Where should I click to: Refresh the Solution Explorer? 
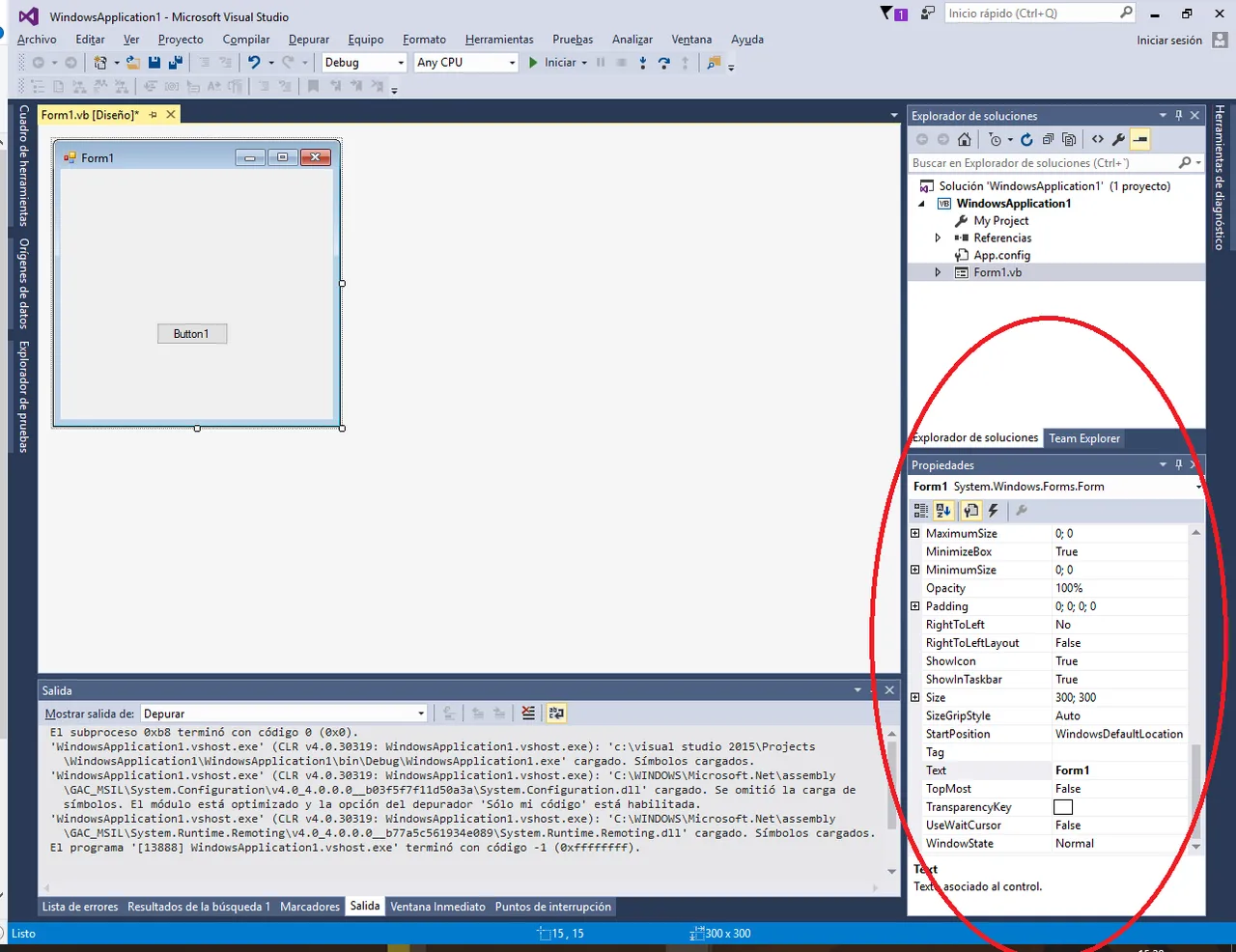coord(1026,139)
